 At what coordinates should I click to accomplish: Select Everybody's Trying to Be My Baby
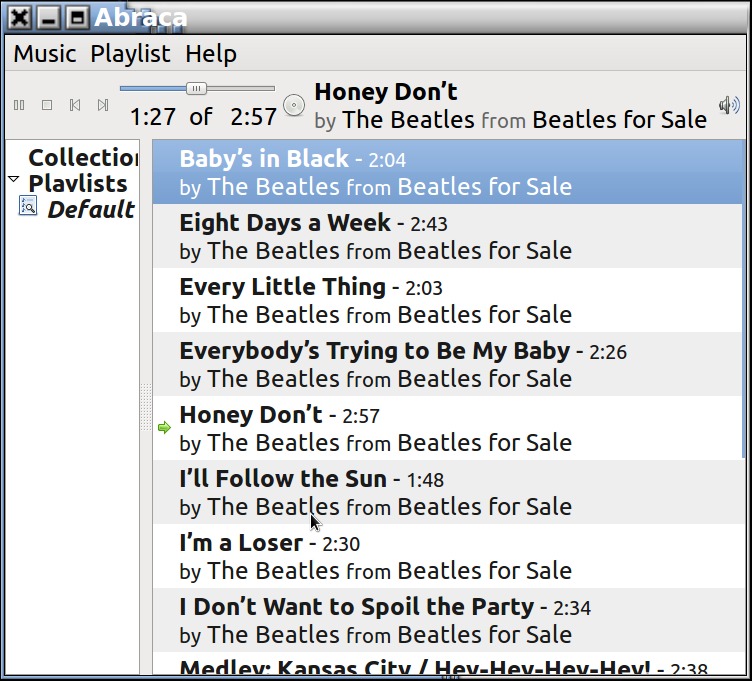[447, 364]
